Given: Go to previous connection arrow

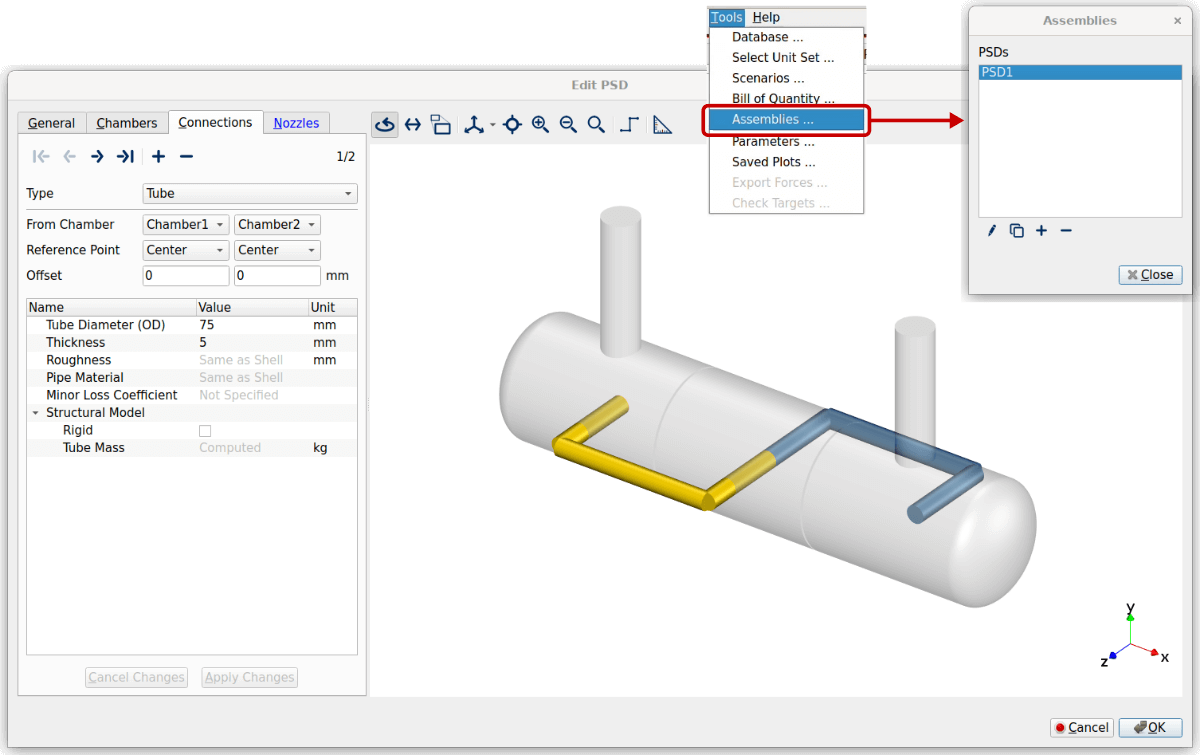Looking at the screenshot, I should (x=69, y=156).
